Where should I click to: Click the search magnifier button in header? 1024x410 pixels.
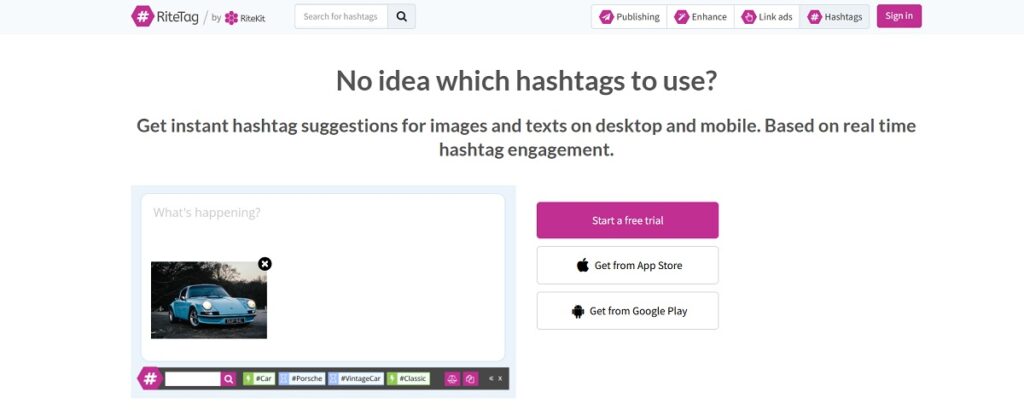pos(401,16)
